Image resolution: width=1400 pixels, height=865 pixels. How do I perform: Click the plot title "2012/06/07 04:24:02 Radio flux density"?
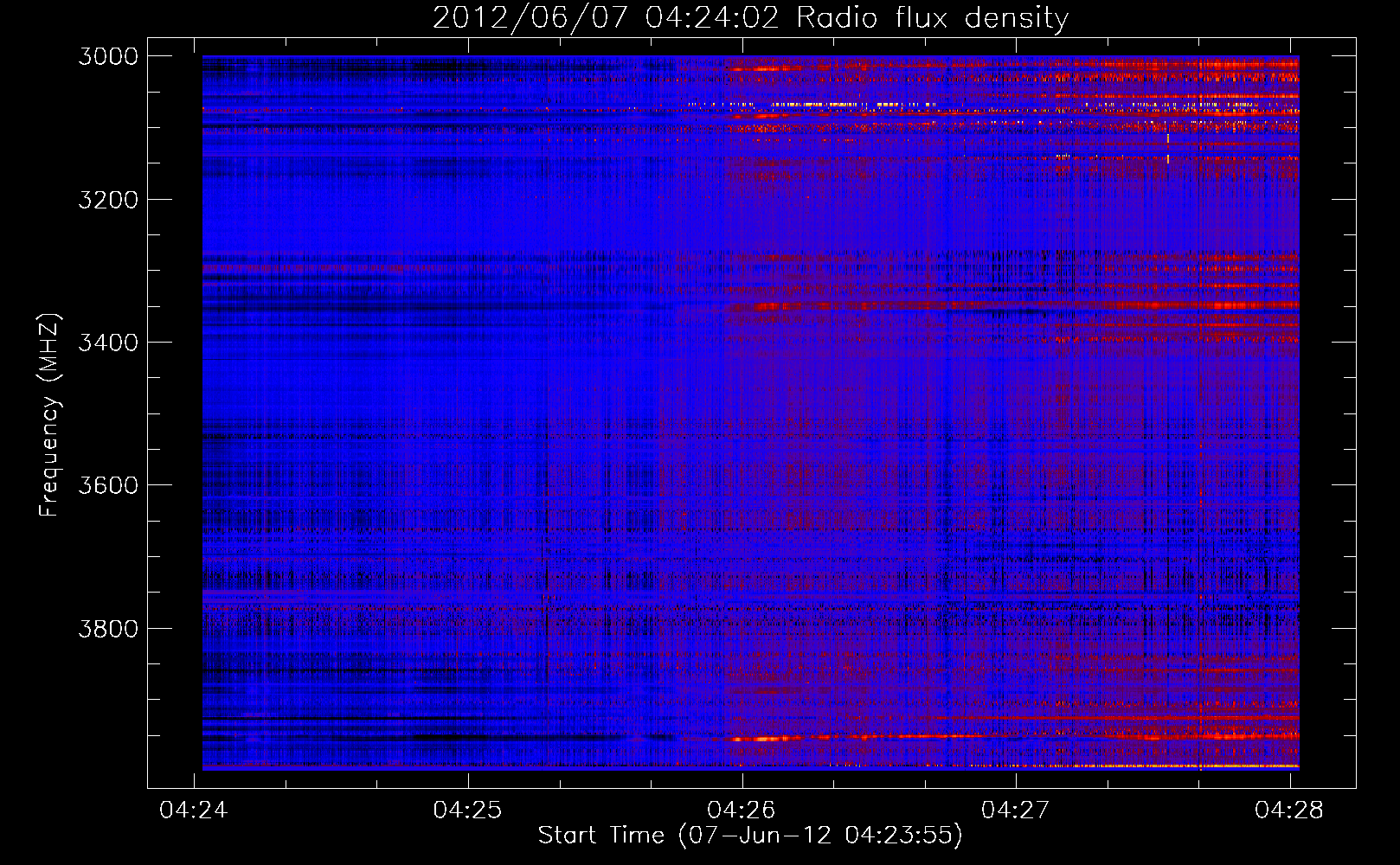(750, 17)
